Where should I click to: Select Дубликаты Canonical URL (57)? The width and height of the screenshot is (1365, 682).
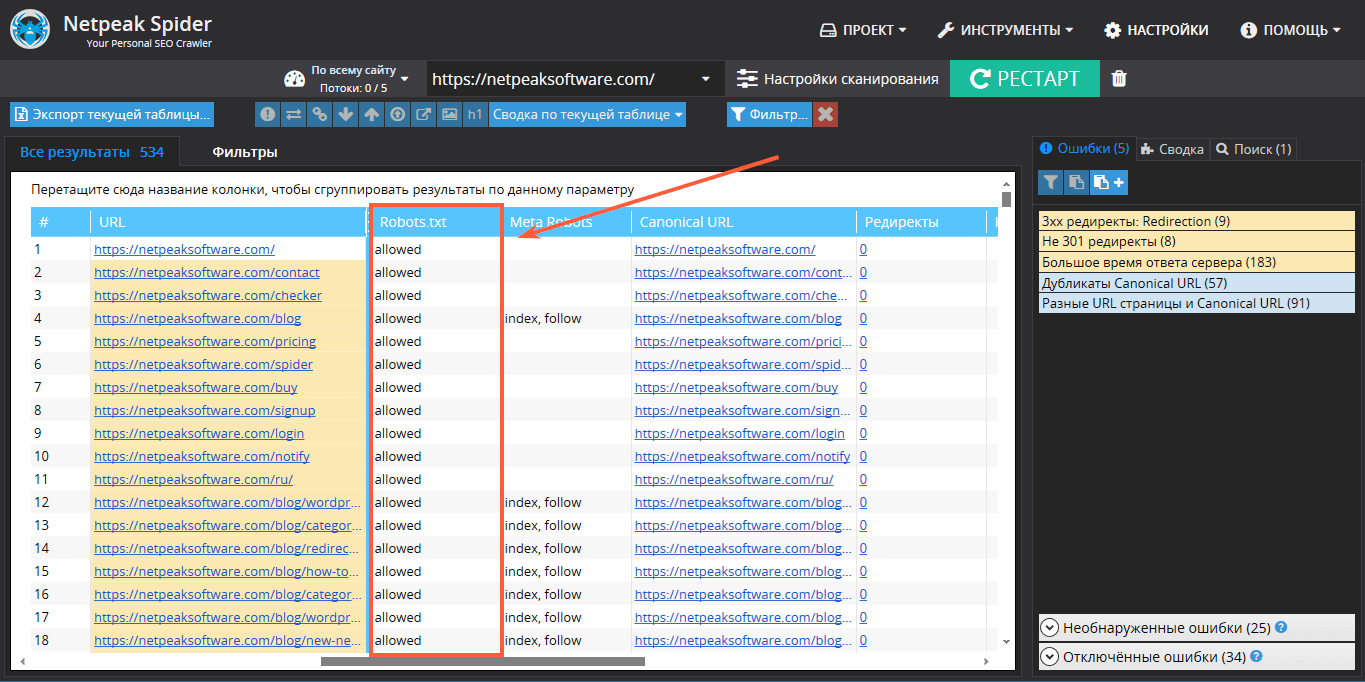click(x=1197, y=283)
